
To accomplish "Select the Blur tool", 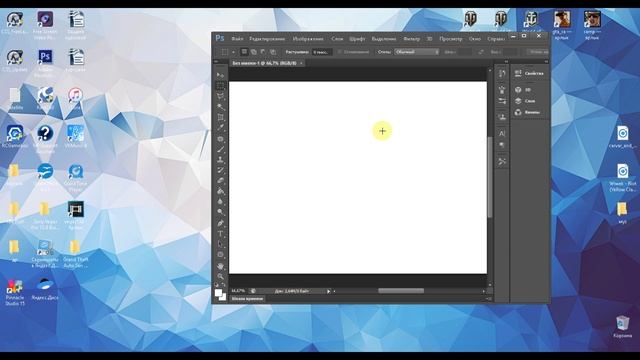I will point(220,202).
